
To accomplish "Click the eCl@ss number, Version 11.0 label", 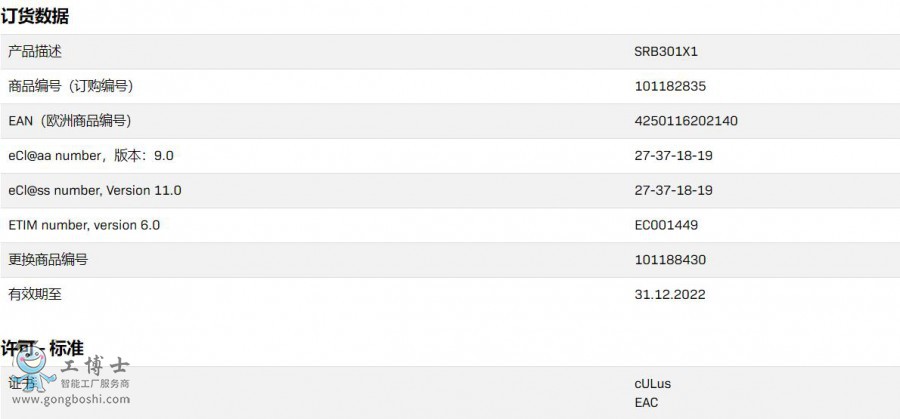I will 95,190.
